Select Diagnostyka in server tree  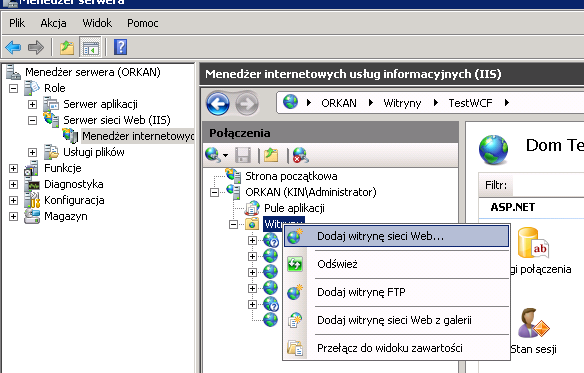(73, 184)
